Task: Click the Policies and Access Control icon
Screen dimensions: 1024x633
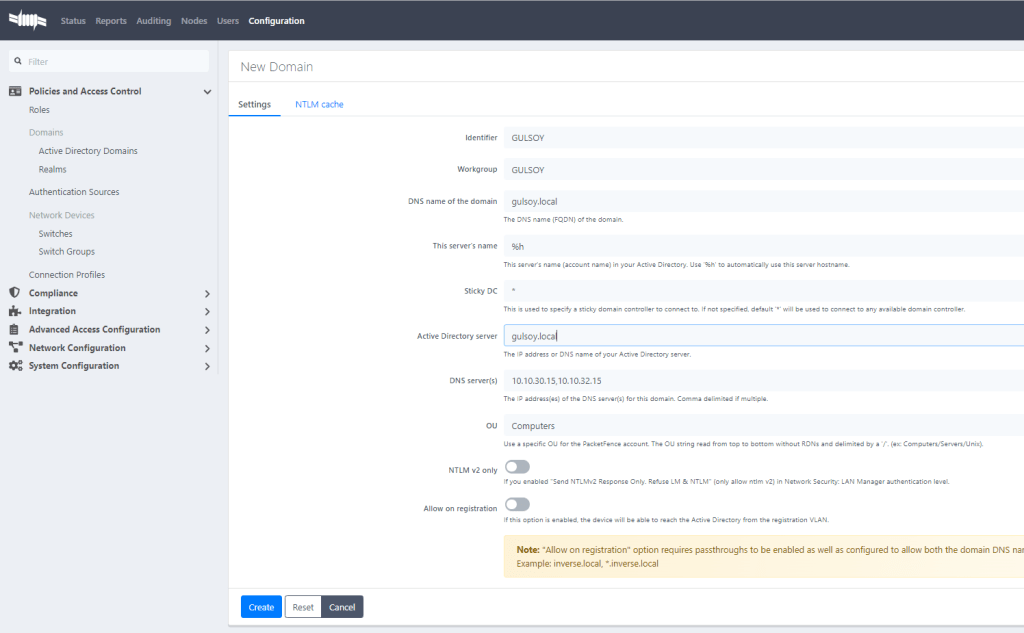Action: coord(15,91)
